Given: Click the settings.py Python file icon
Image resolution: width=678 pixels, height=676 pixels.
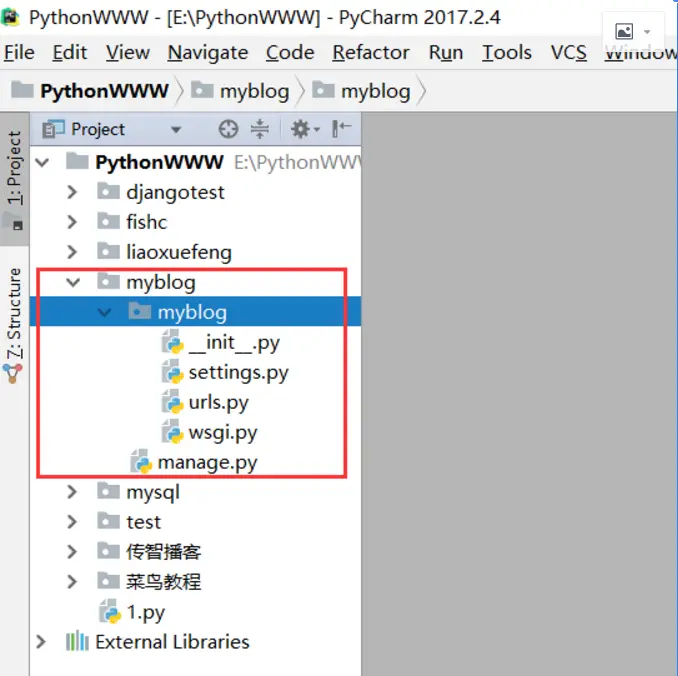Looking at the screenshot, I should 173,372.
